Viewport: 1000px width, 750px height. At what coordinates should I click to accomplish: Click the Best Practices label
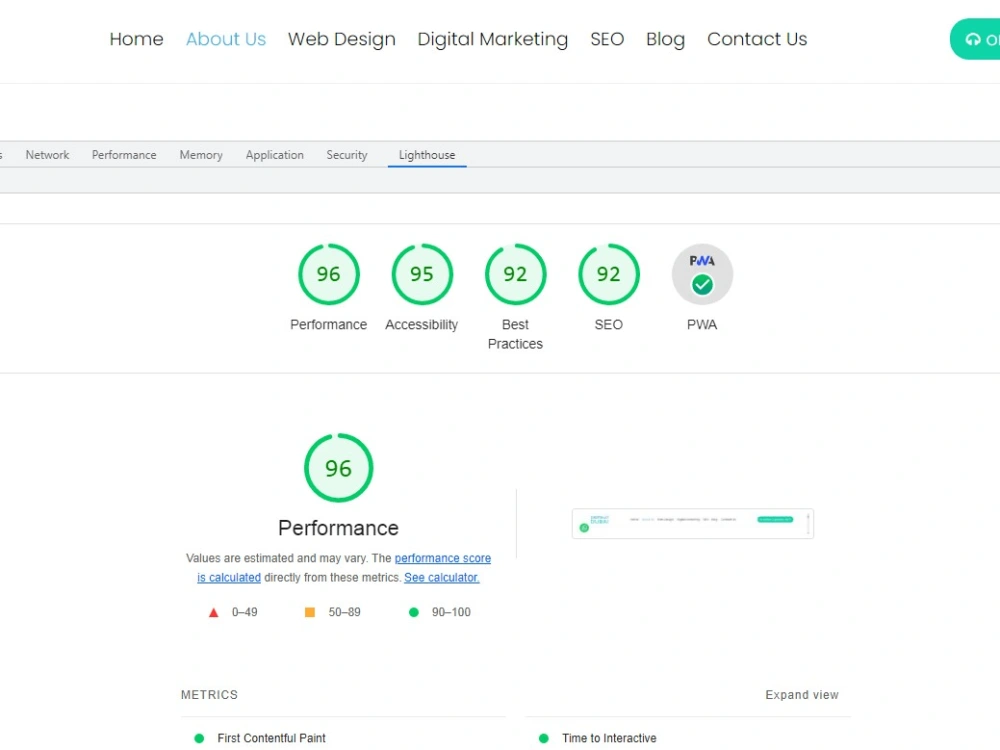[515, 334]
